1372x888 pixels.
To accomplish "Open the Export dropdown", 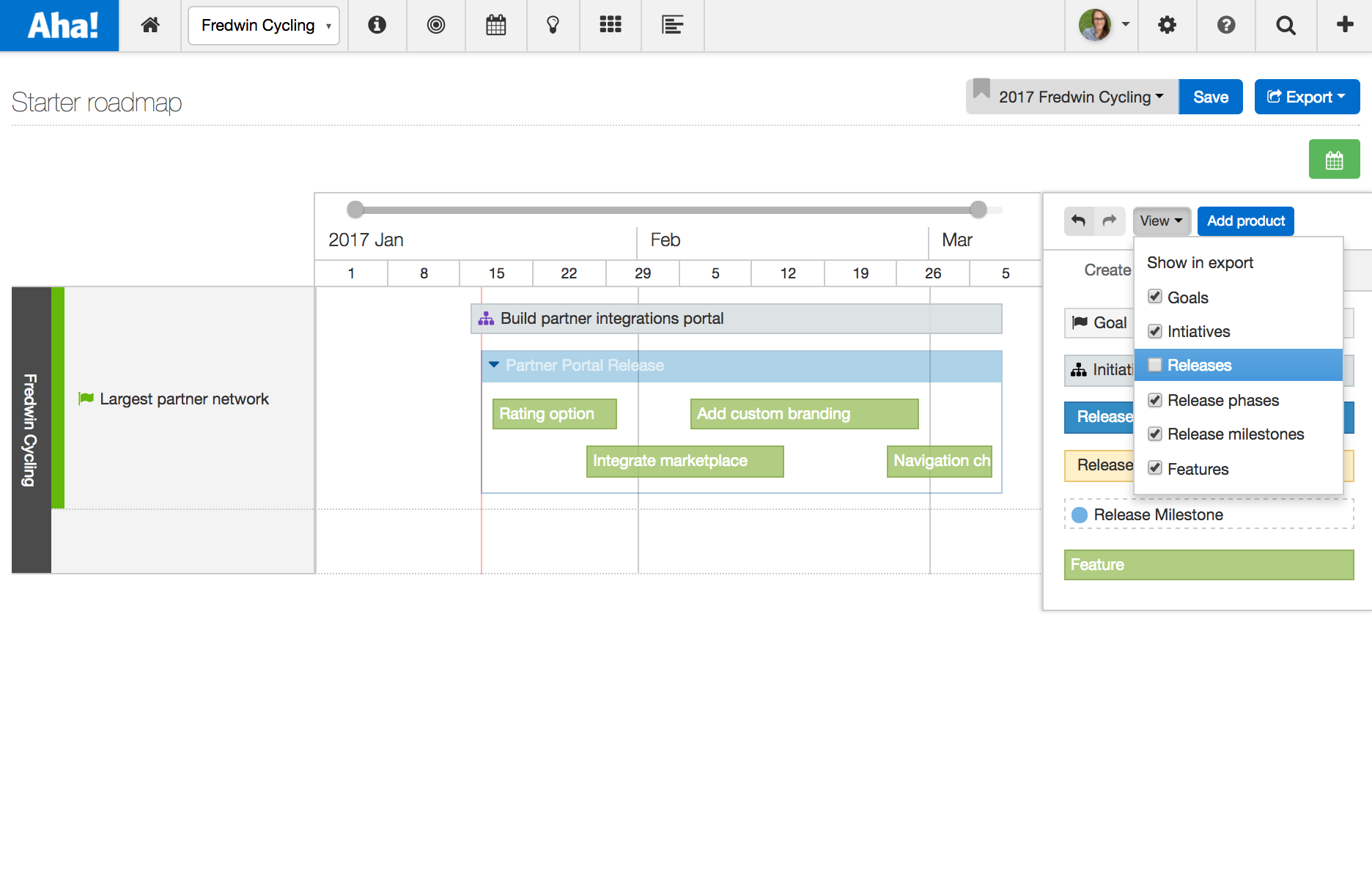I will 1307,97.
